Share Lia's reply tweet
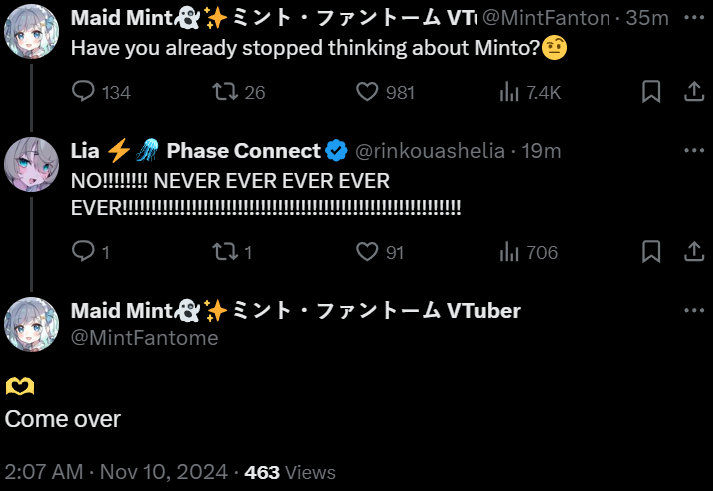The height and width of the screenshot is (491, 713). tap(693, 252)
